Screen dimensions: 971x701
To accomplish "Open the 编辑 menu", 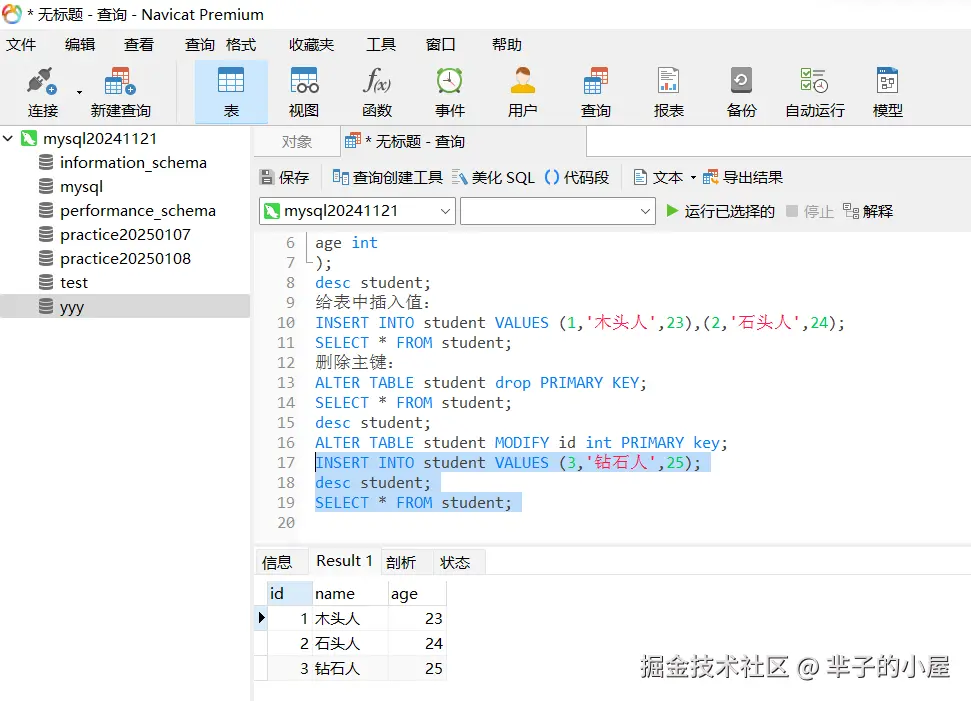I will point(80,45).
